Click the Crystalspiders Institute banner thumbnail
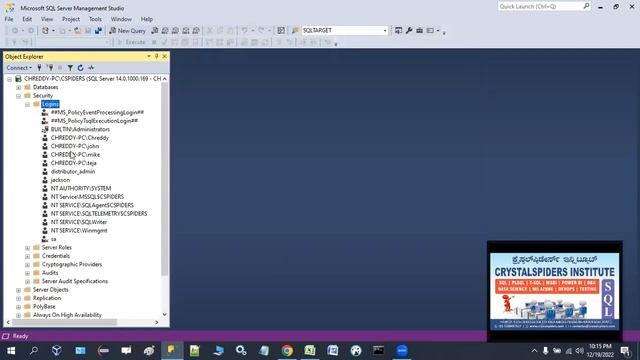This screenshot has width=640, height=360. coord(555,291)
